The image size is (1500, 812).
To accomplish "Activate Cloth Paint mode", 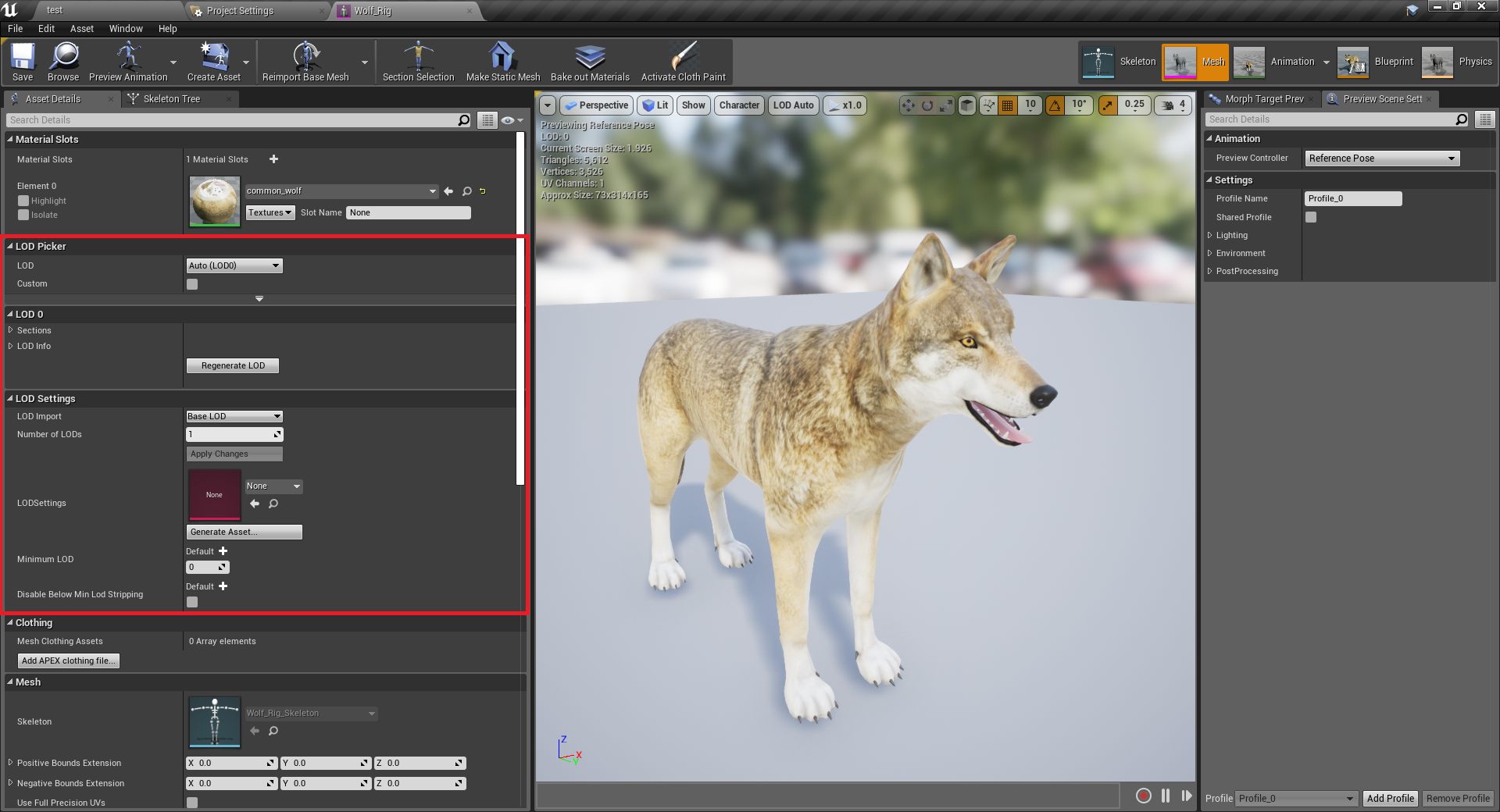I will pos(683,62).
